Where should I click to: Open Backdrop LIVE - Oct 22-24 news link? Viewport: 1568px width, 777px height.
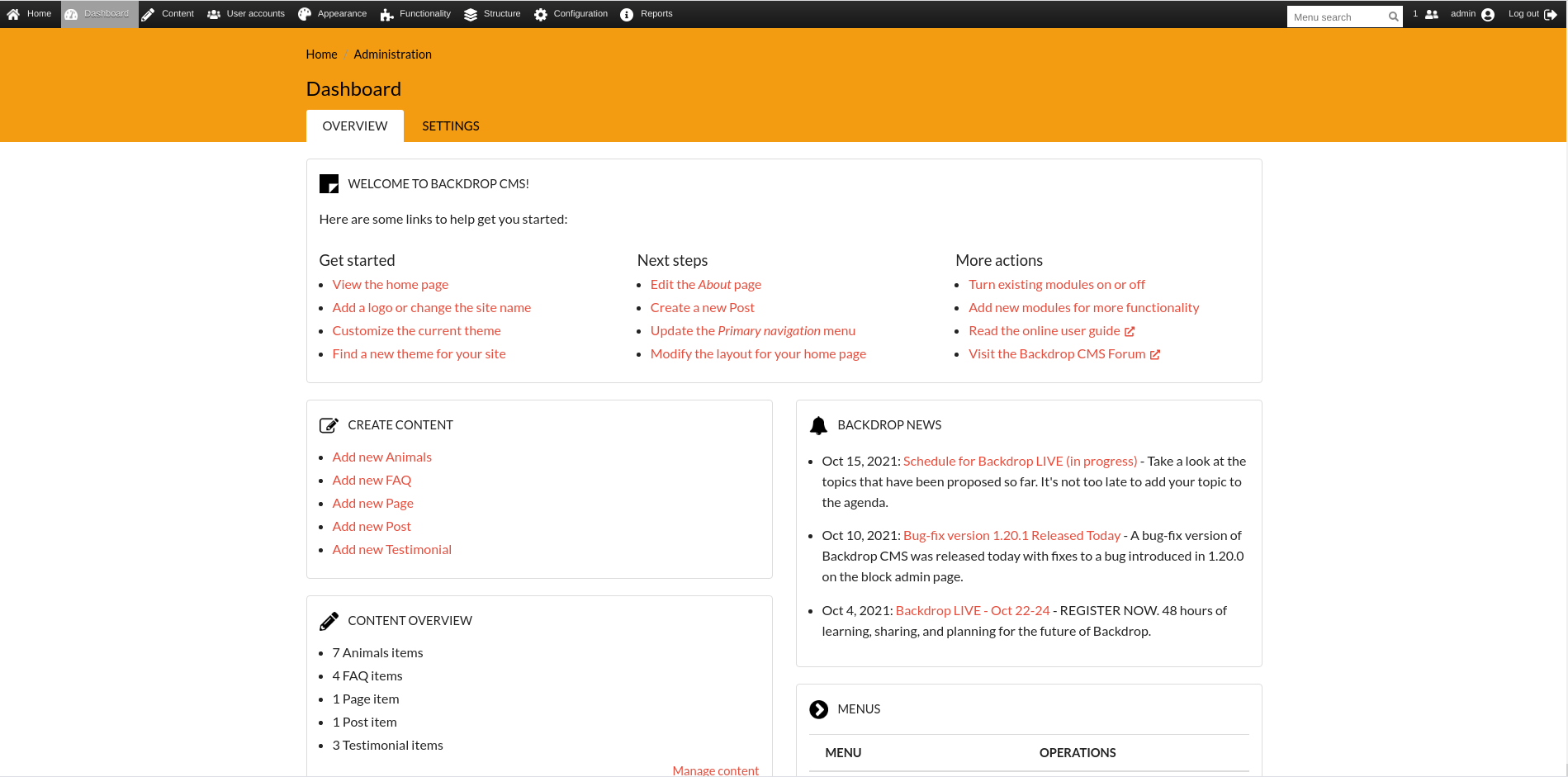(973, 610)
